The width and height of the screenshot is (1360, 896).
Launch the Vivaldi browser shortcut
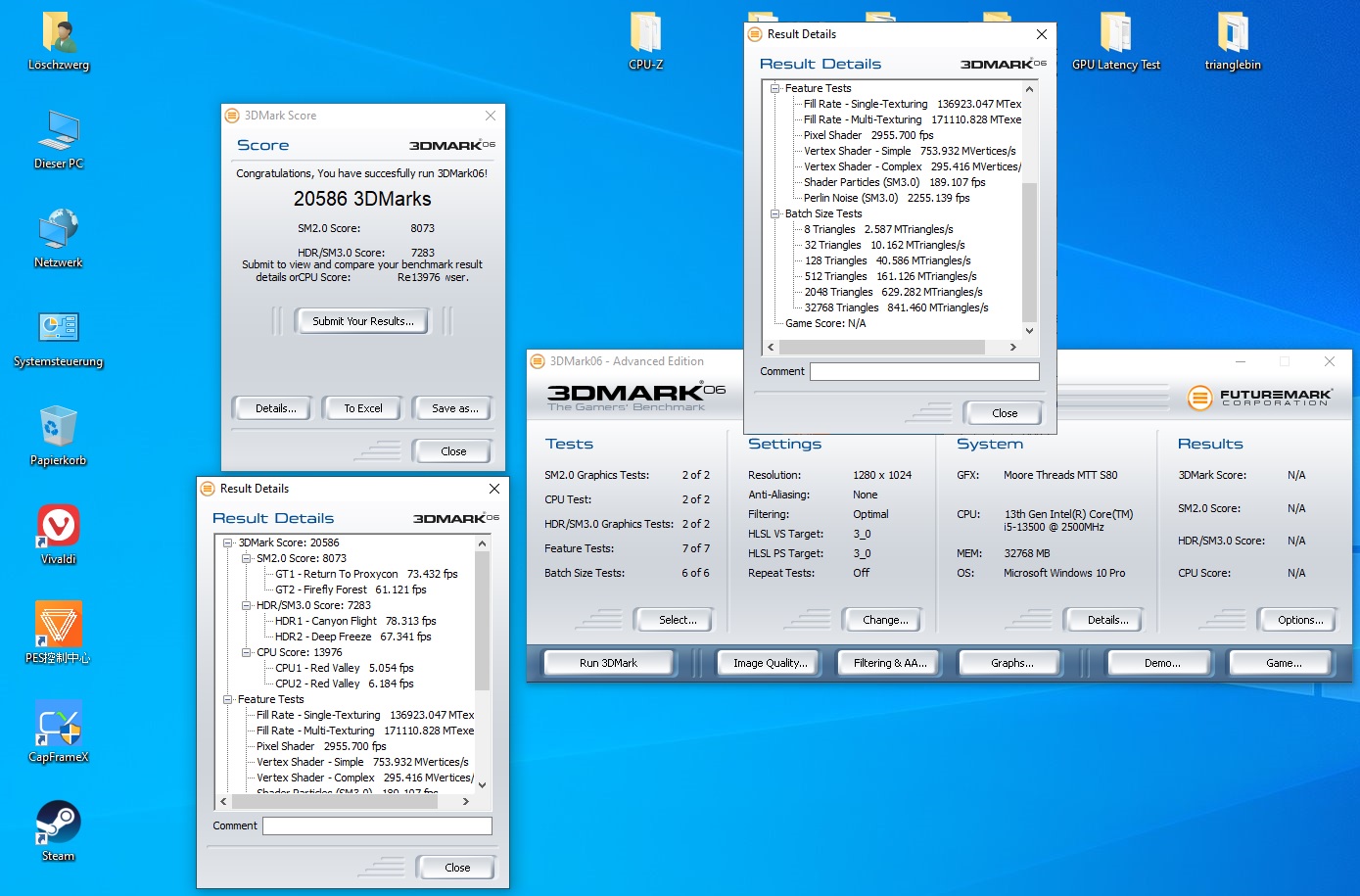point(59,536)
